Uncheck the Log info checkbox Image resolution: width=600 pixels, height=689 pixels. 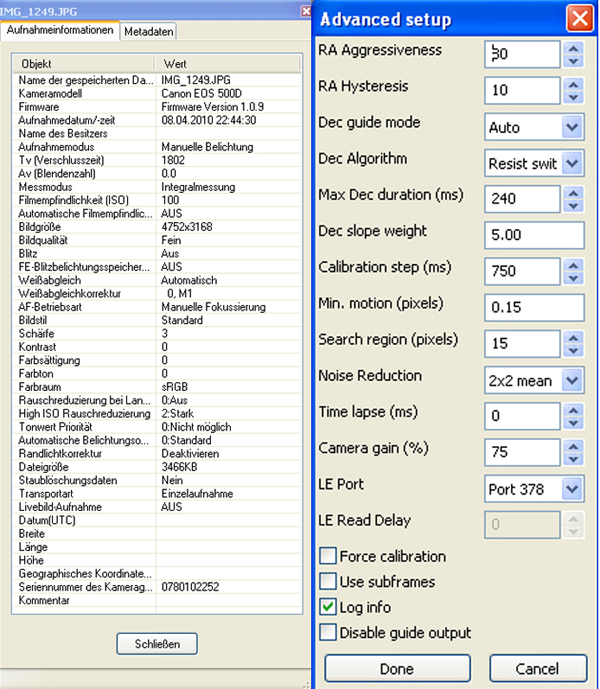point(327,607)
